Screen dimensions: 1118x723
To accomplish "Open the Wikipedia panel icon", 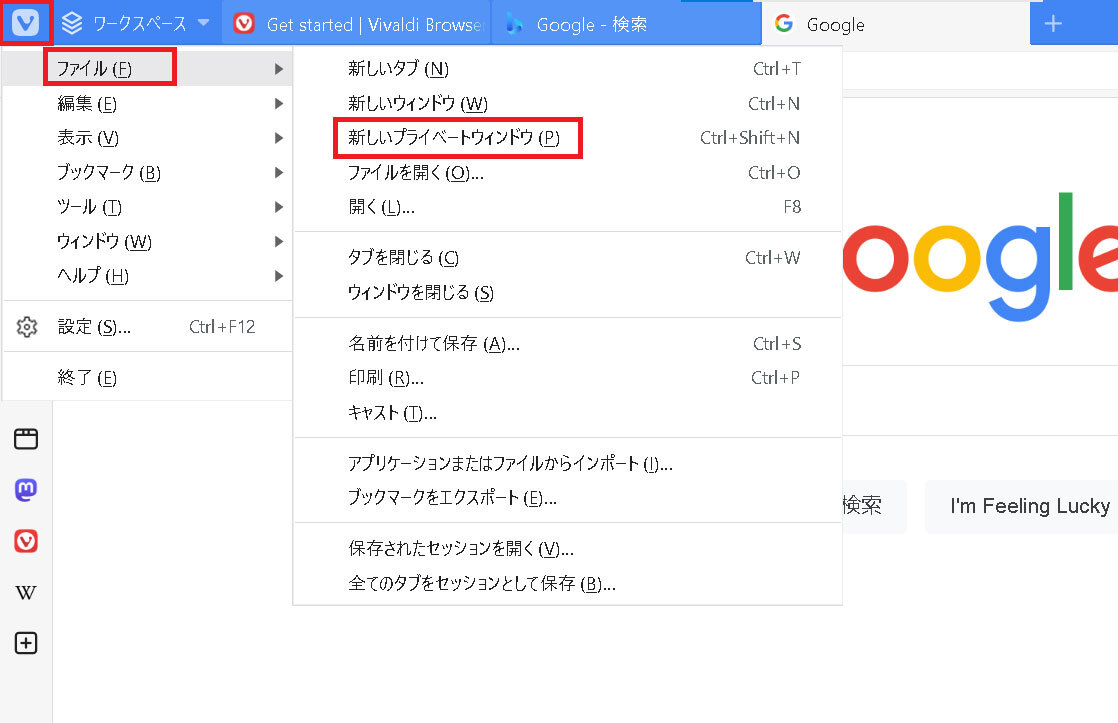I will [x=26, y=593].
